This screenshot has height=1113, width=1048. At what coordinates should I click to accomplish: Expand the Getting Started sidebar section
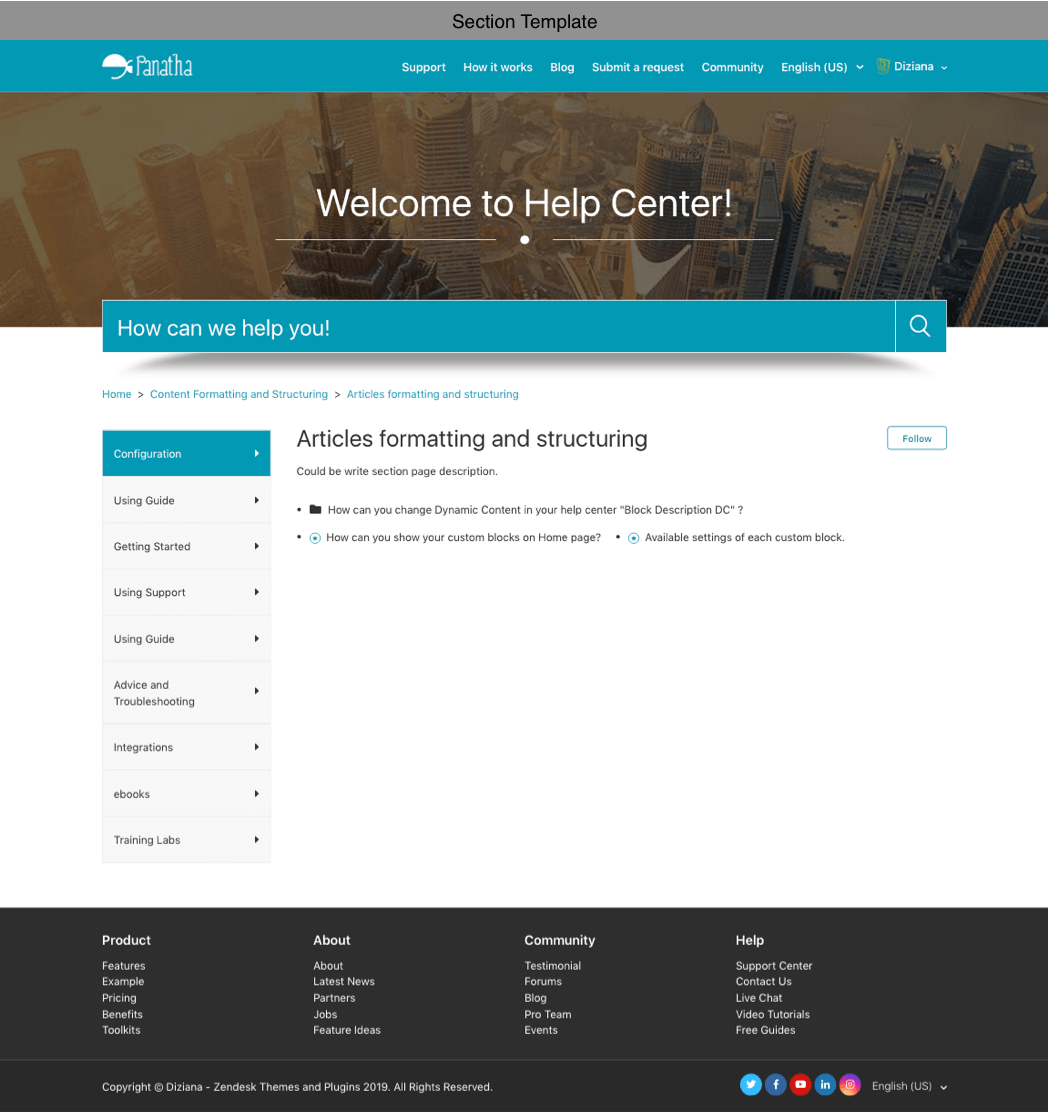coord(186,546)
